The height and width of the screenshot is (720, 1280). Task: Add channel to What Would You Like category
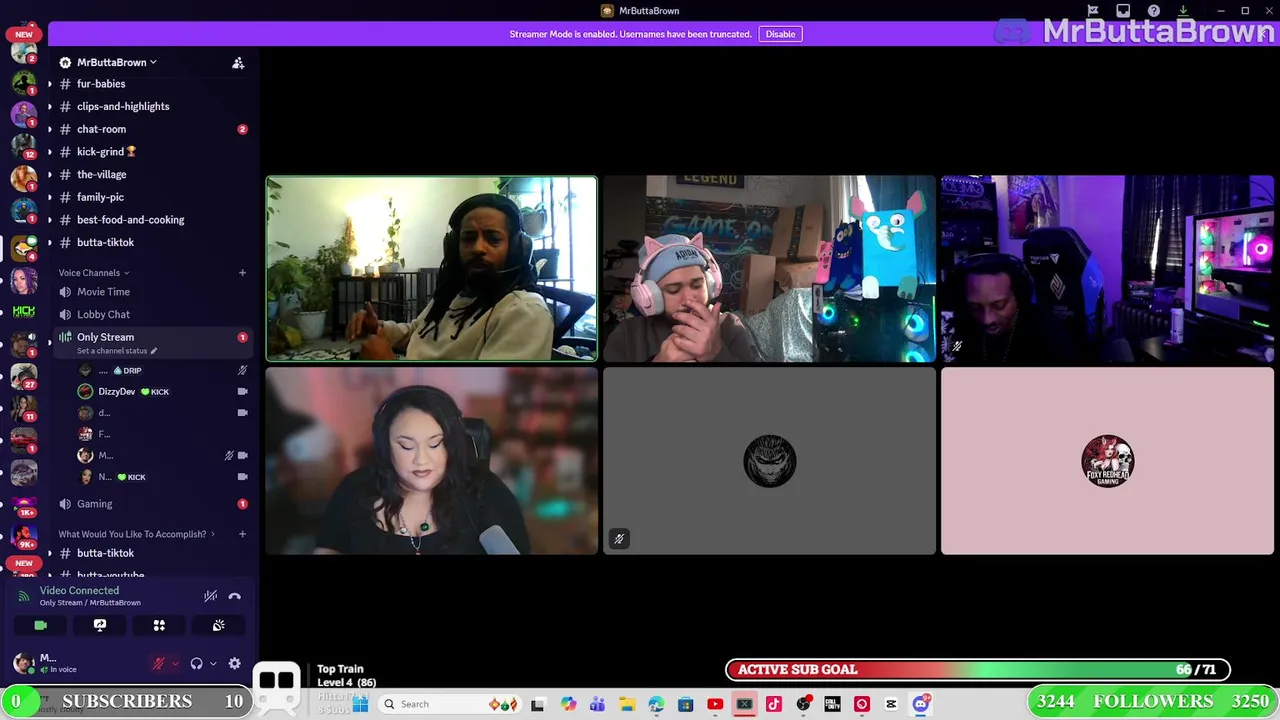[242, 534]
